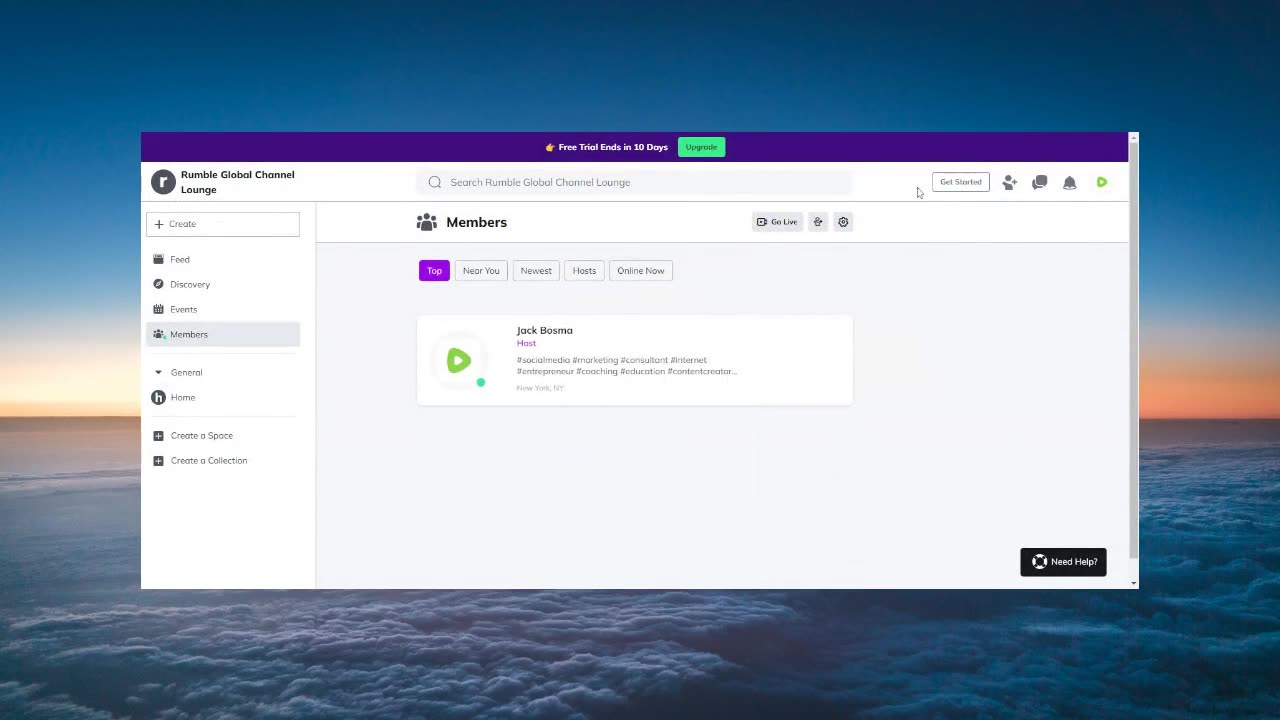Screen dimensions: 1280x720
Task: Click the Home space h icon
Action: click(x=158, y=397)
